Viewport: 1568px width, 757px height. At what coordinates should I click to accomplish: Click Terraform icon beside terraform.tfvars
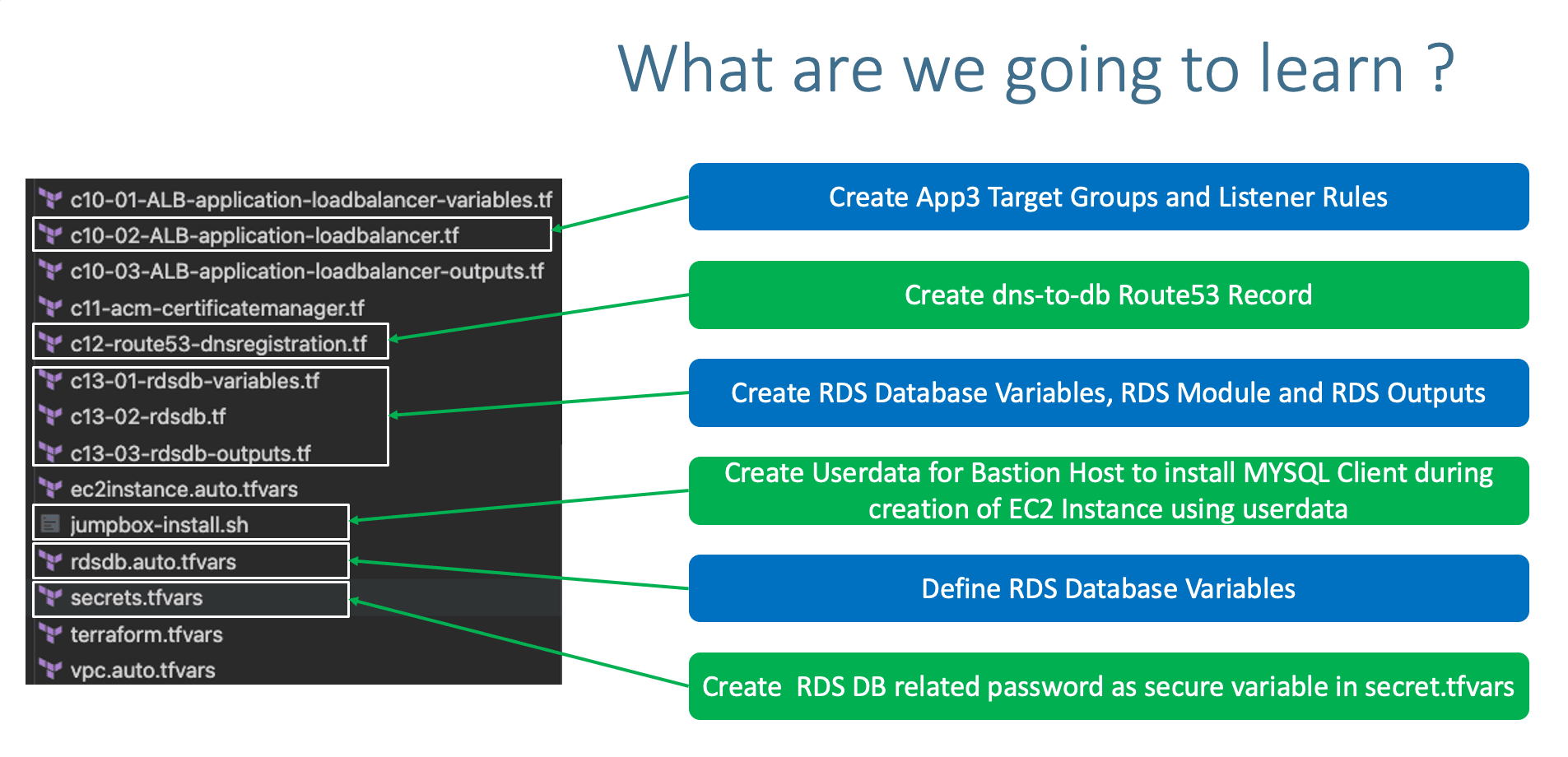pyautogui.click(x=51, y=634)
